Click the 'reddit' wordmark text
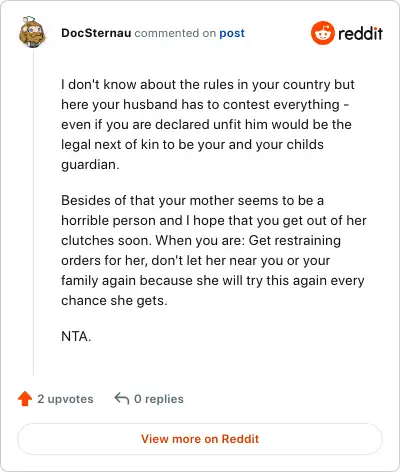The image size is (400, 472). [360, 33]
